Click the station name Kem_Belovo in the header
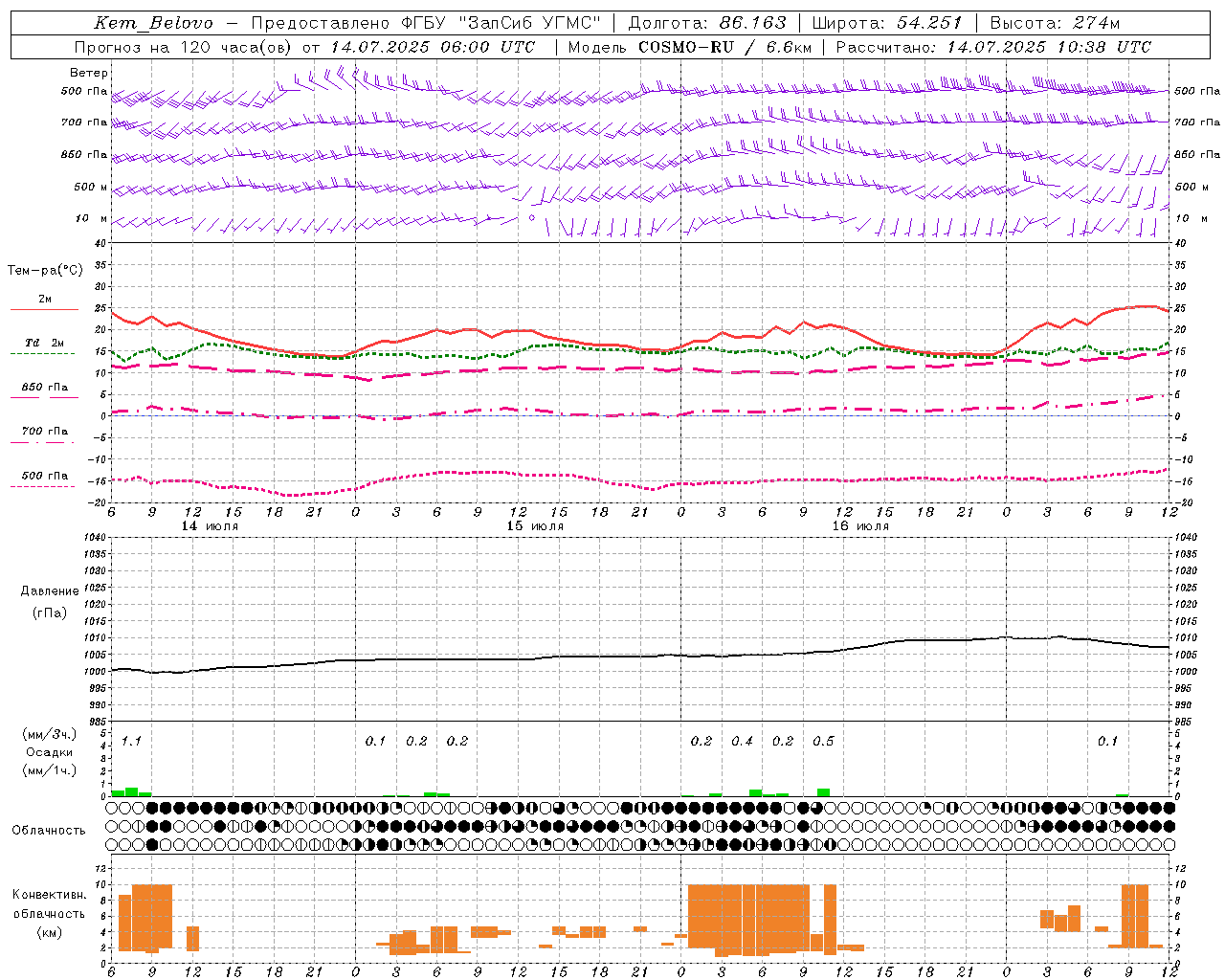1225x980 pixels. [154, 23]
